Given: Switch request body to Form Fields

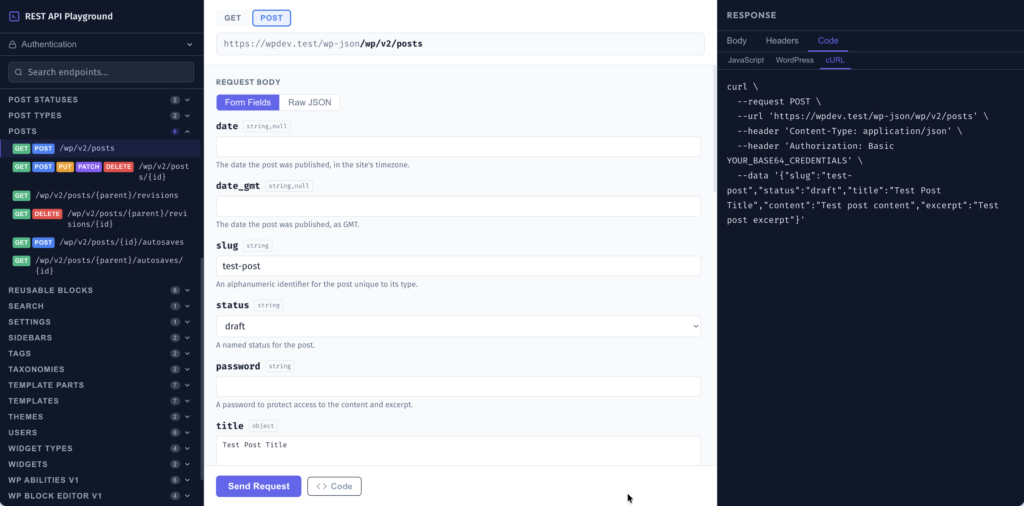Looking at the screenshot, I should 248,103.
